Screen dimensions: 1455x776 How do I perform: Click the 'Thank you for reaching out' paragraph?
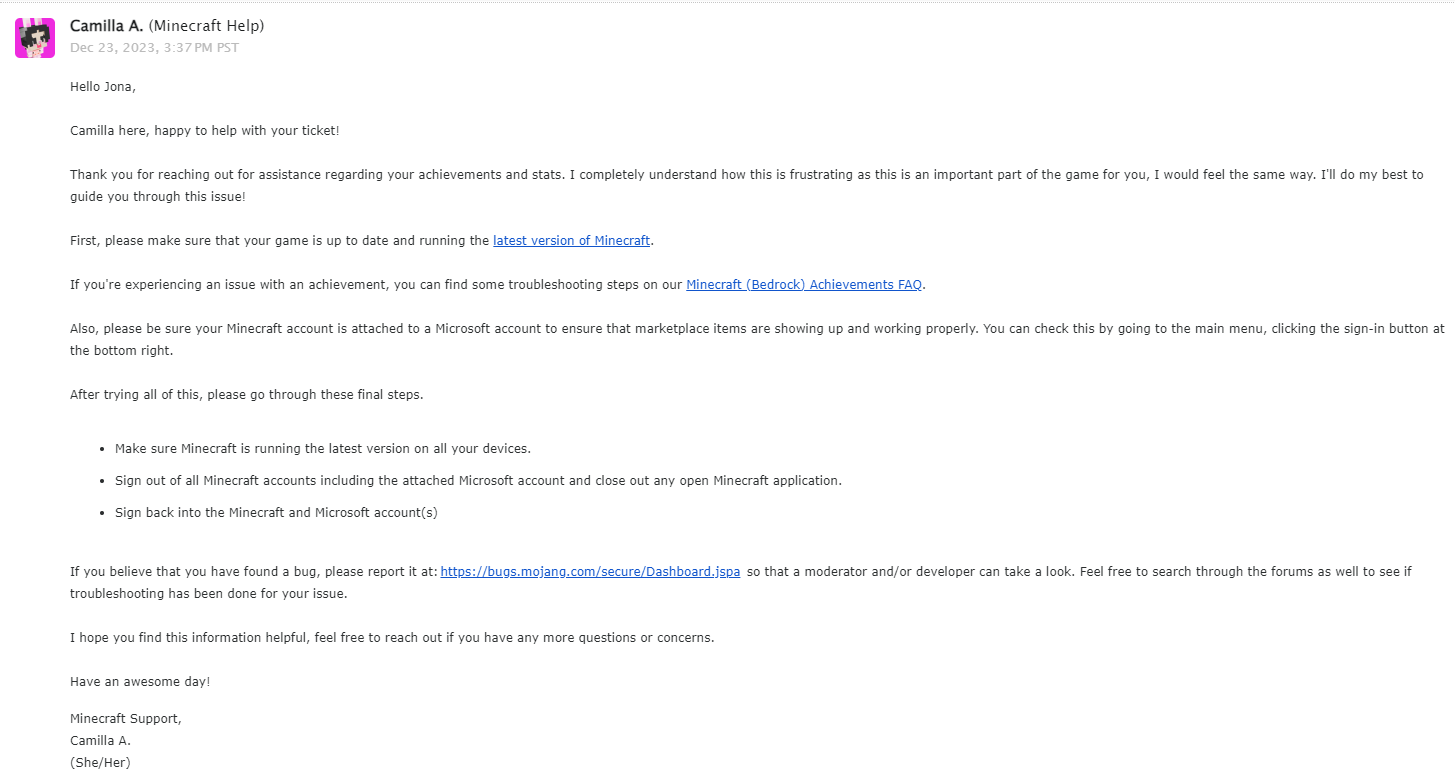(600, 175)
